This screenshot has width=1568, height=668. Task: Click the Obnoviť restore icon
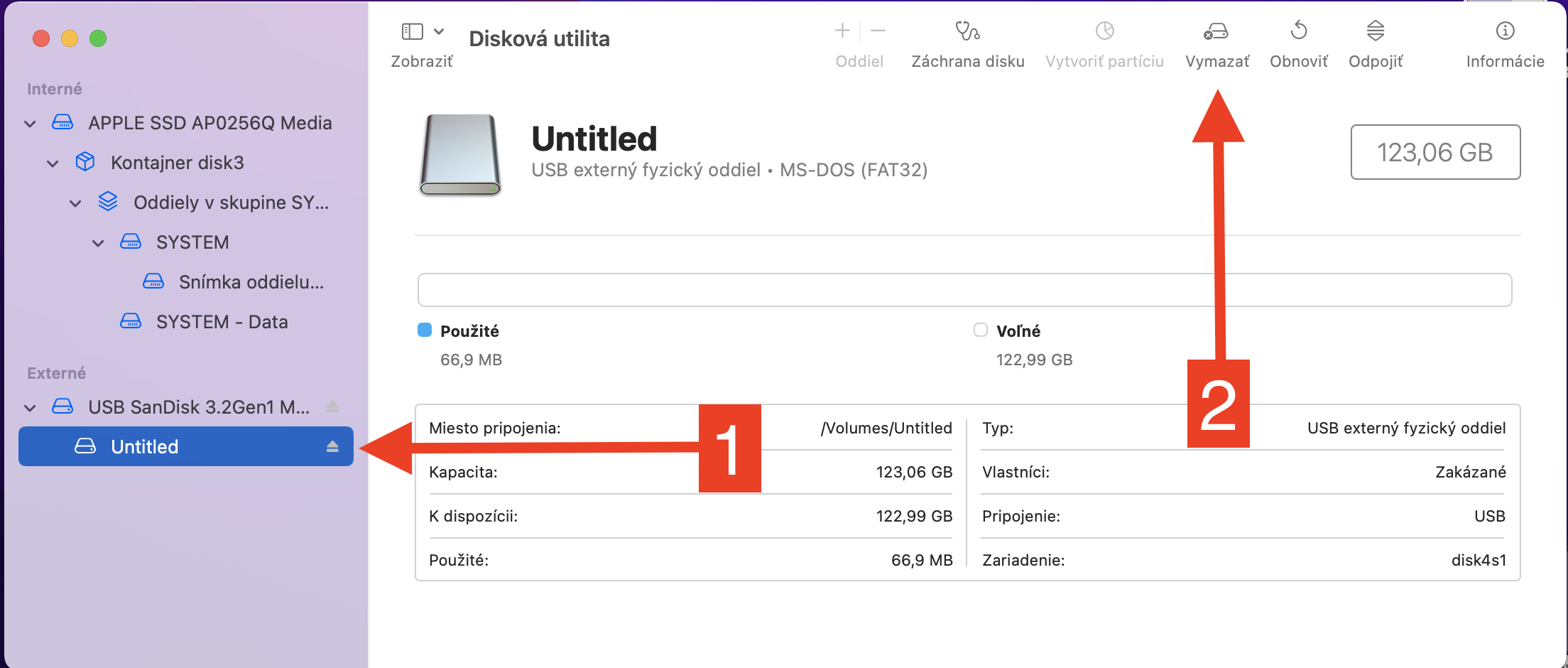(1298, 31)
